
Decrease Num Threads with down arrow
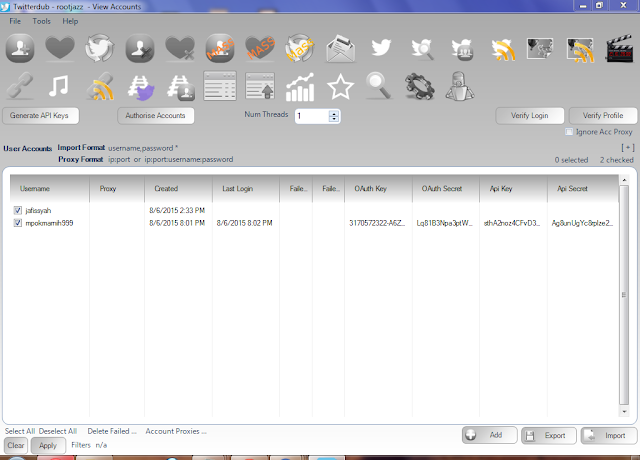click(x=334, y=119)
